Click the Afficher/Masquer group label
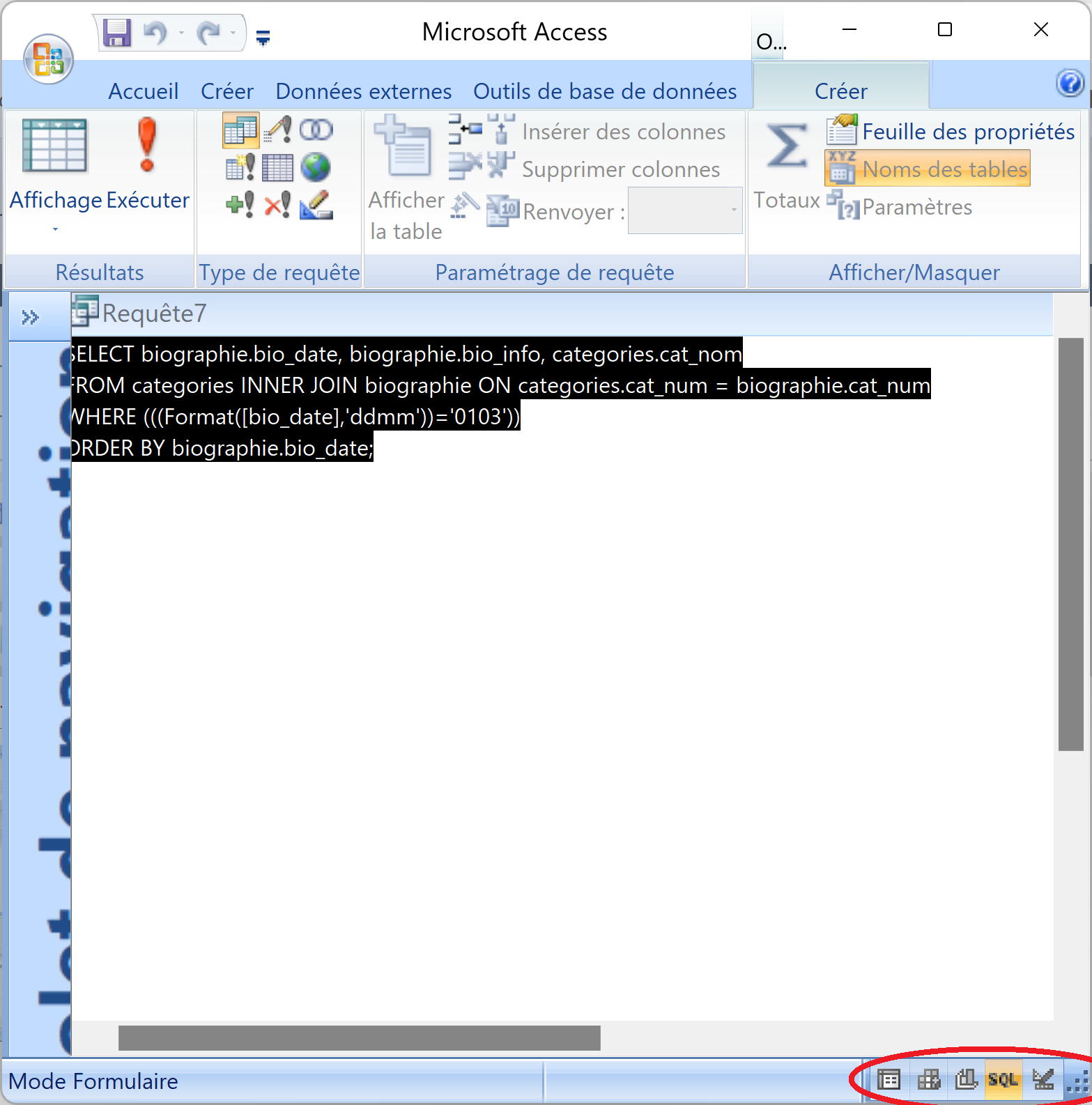The width and height of the screenshot is (1092, 1105). click(914, 272)
